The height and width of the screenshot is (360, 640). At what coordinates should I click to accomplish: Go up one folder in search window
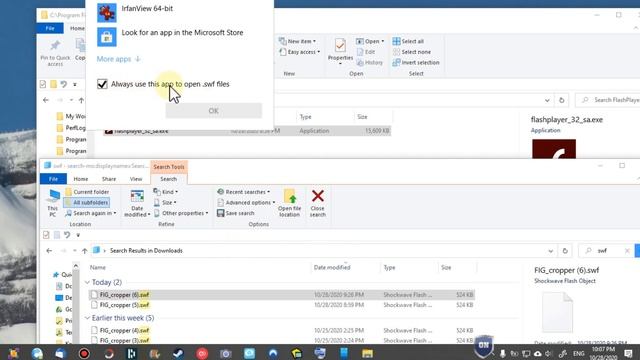[x=84, y=251]
